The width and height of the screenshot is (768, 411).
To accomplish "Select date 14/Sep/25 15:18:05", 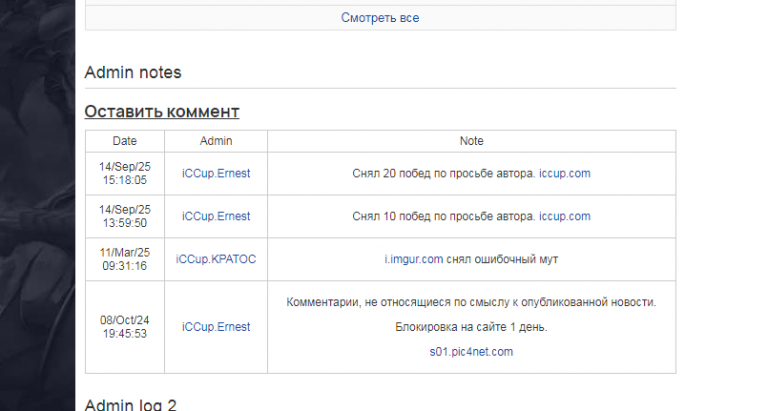I will 125,173.
